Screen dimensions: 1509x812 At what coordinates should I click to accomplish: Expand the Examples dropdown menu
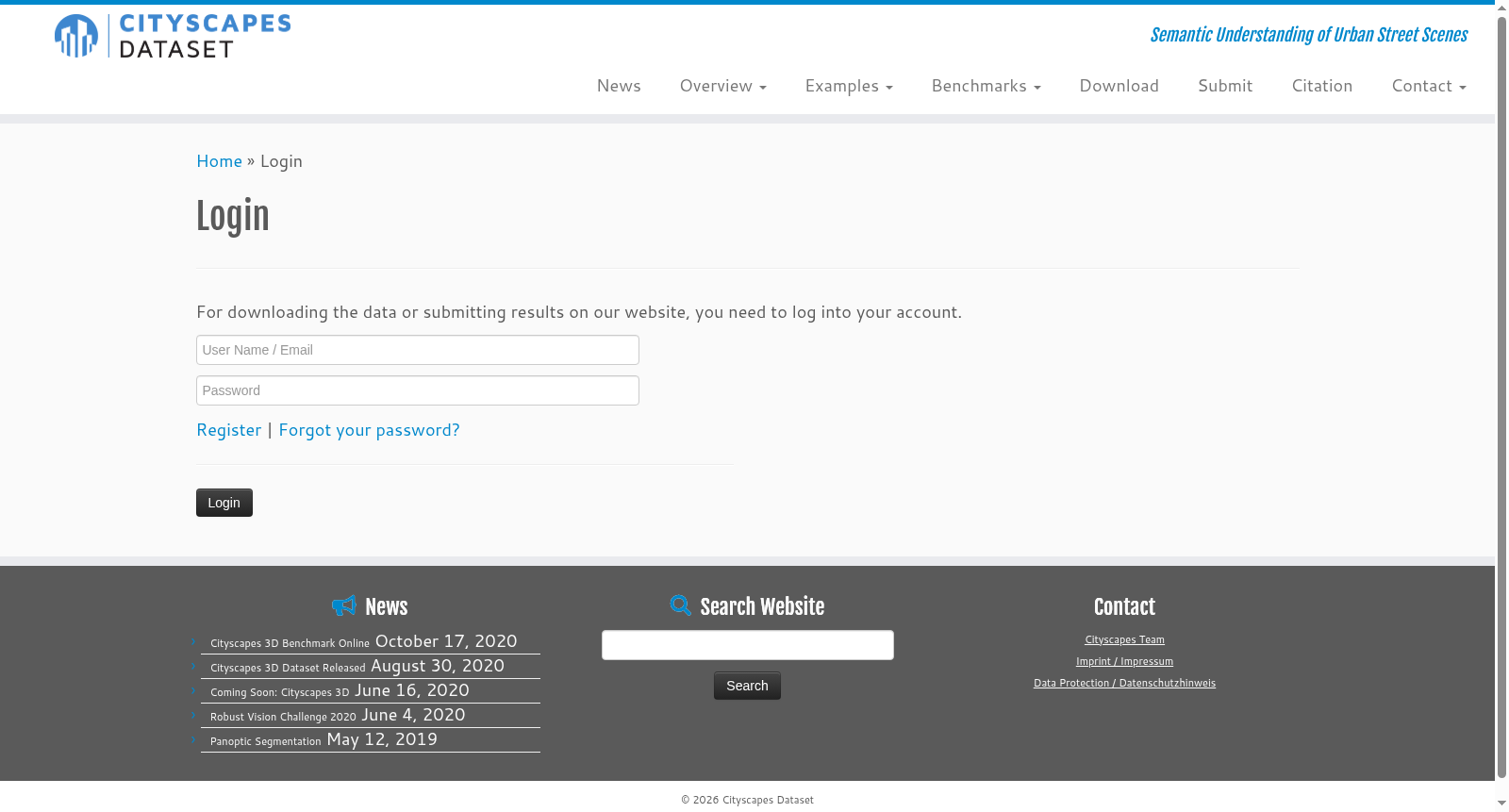[849, 86]
